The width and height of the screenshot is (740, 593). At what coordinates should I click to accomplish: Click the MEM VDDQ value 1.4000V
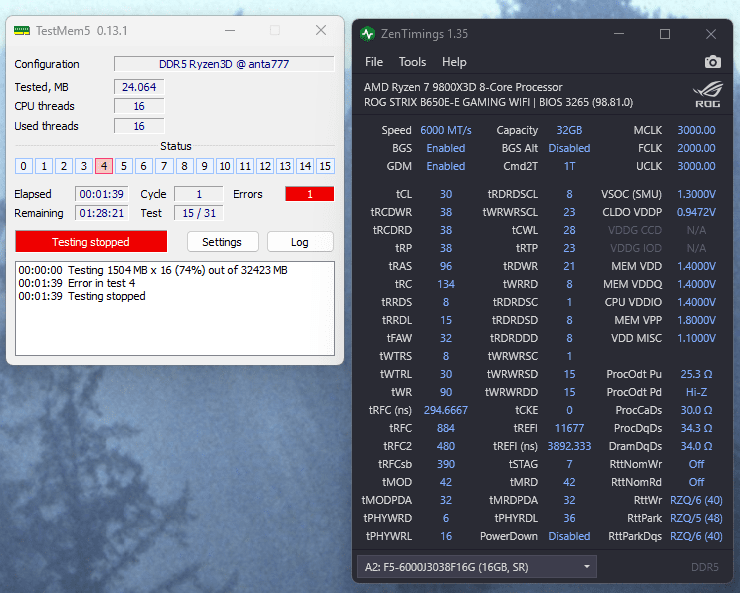[x=696, y=284]
